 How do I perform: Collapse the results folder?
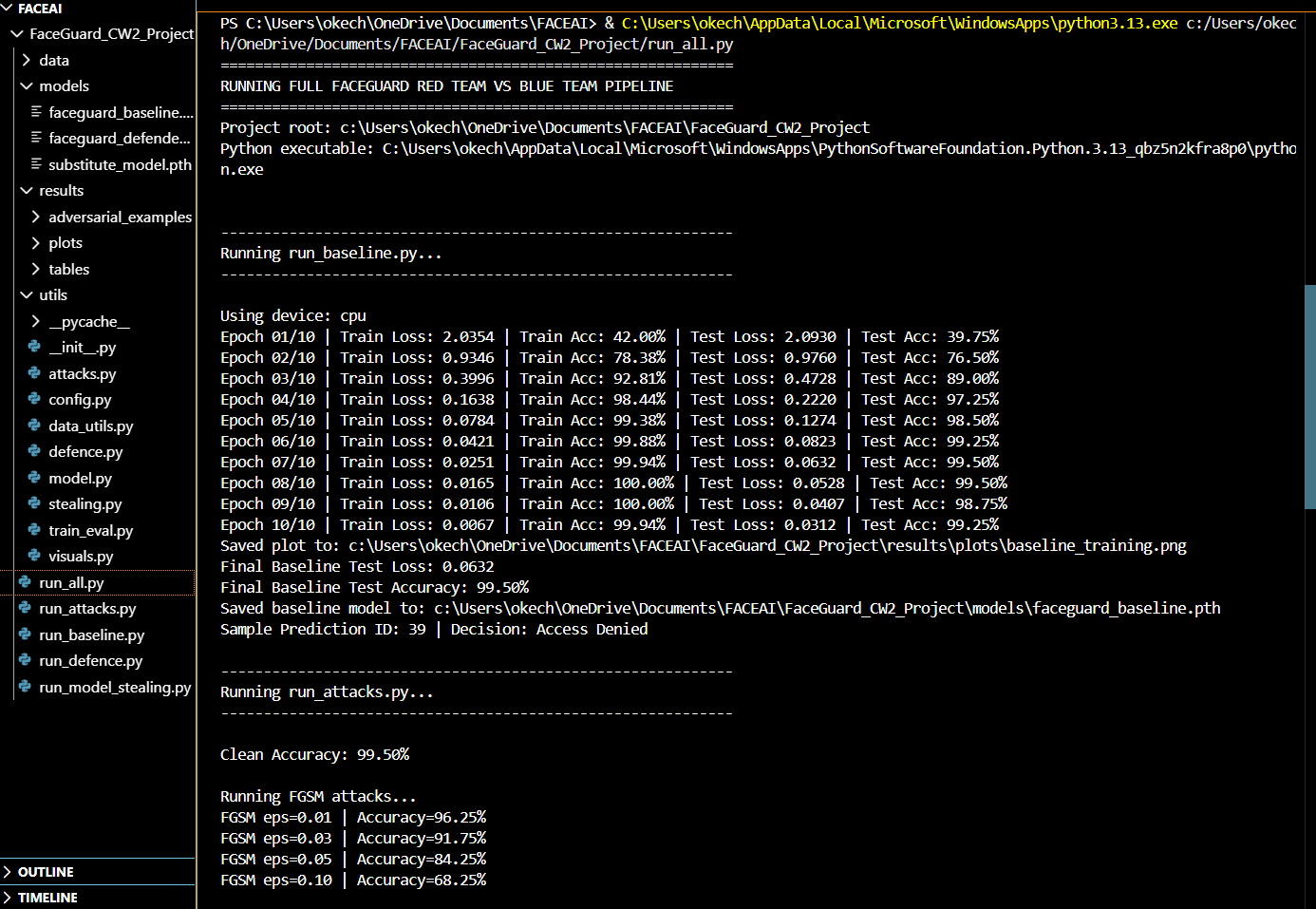coord(27,191)
